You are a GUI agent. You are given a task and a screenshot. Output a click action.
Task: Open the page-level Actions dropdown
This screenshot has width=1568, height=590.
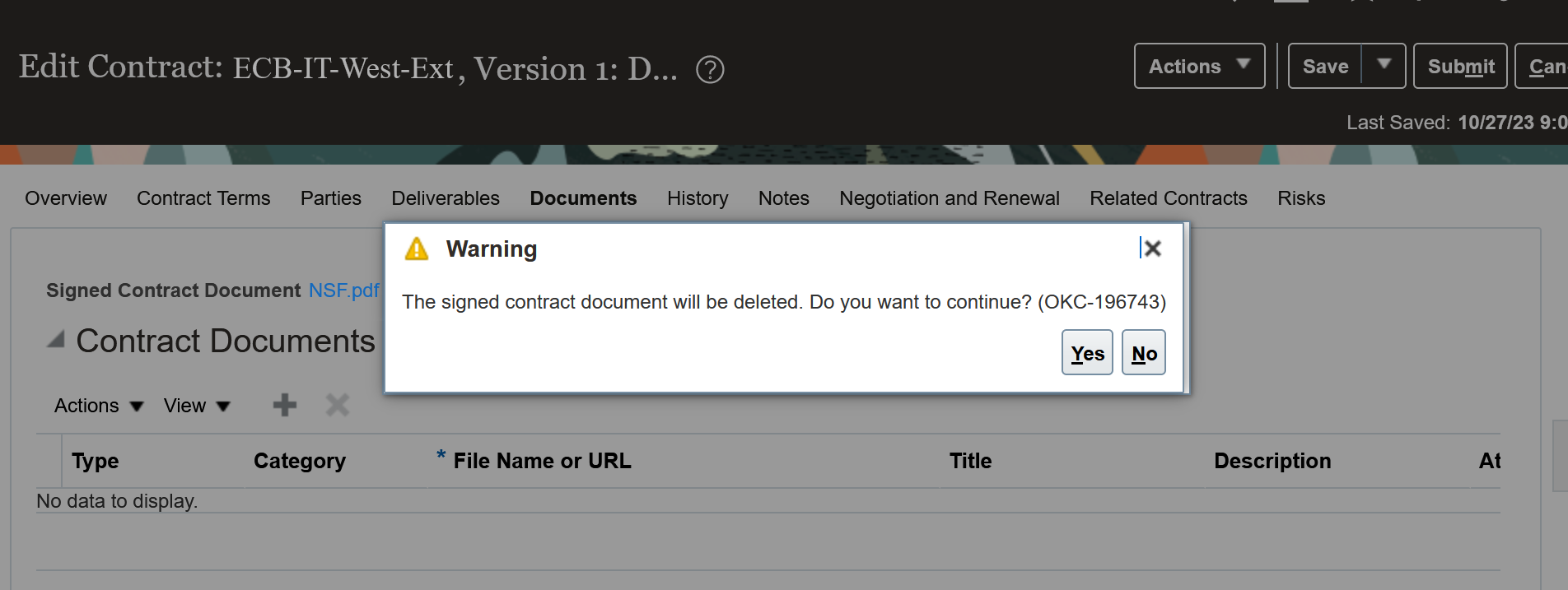click(1198, 66)
